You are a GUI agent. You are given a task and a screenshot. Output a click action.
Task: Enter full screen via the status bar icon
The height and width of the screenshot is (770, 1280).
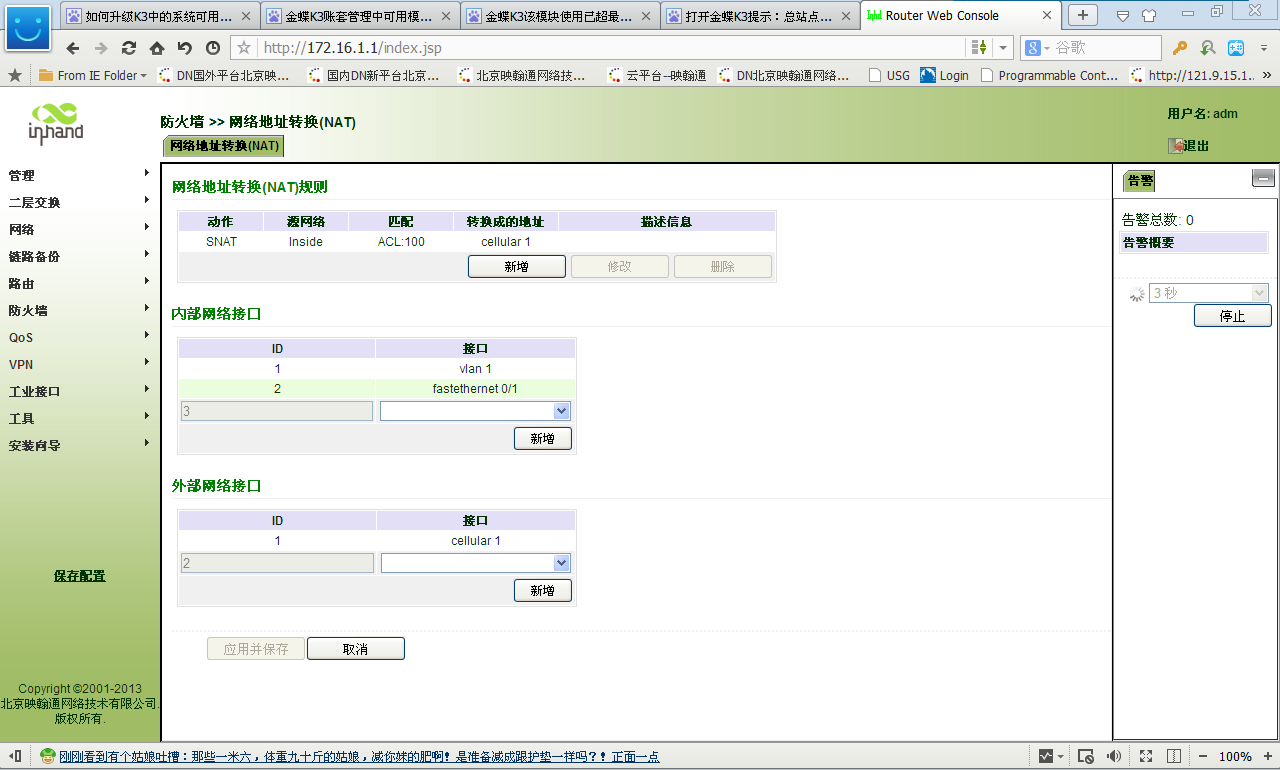[x=1146, y=756]
